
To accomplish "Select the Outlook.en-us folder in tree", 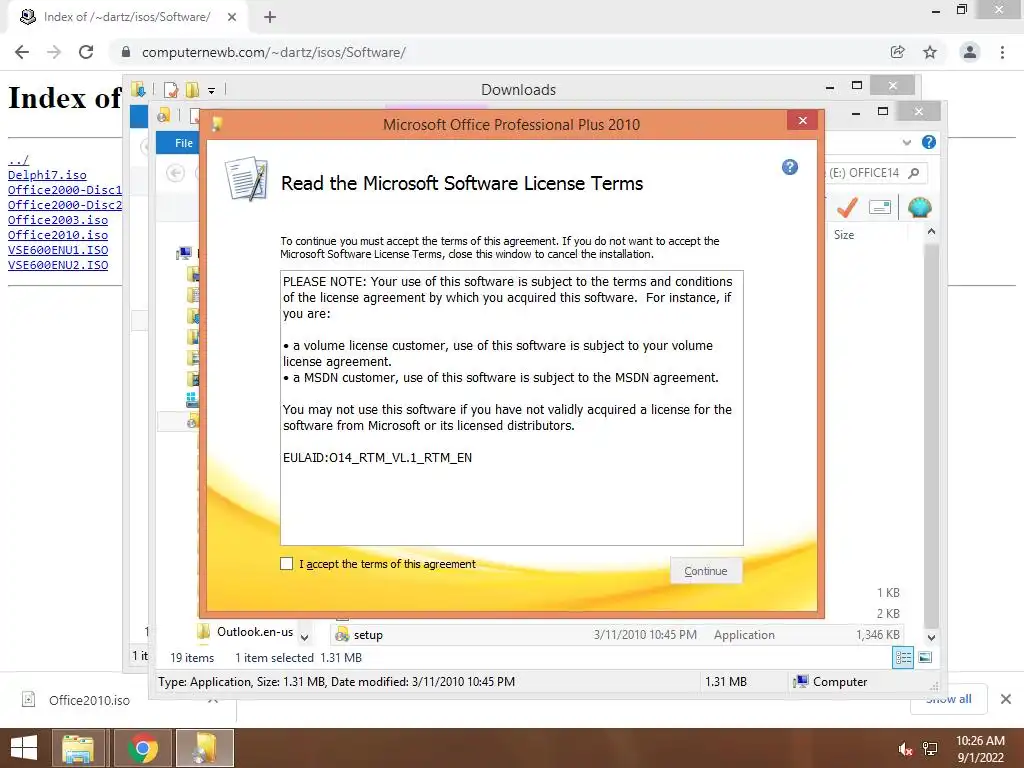I will click(255, 632).
